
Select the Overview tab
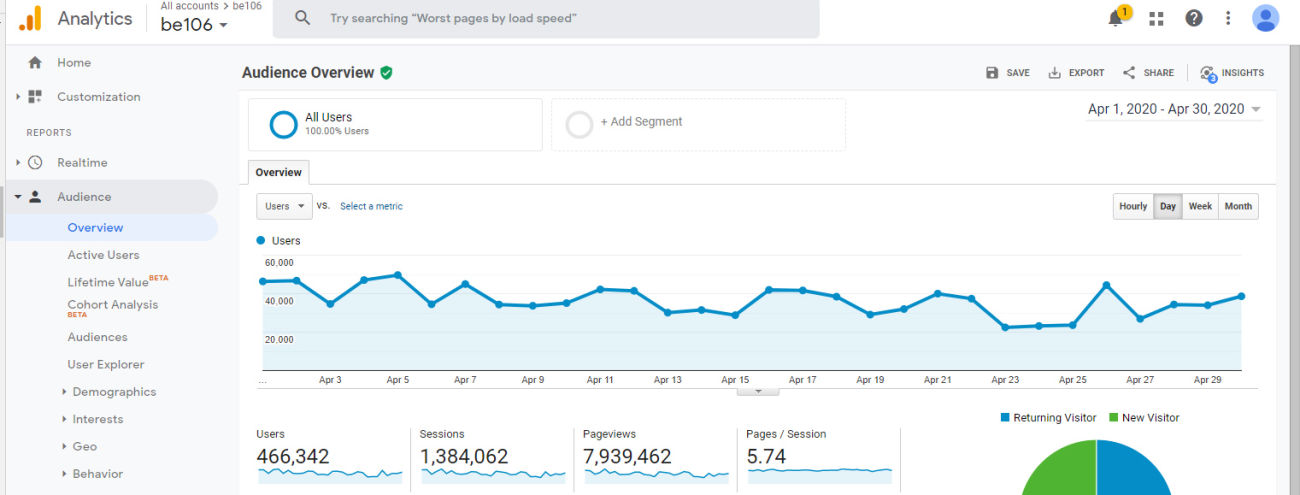(x=278, y=172)
